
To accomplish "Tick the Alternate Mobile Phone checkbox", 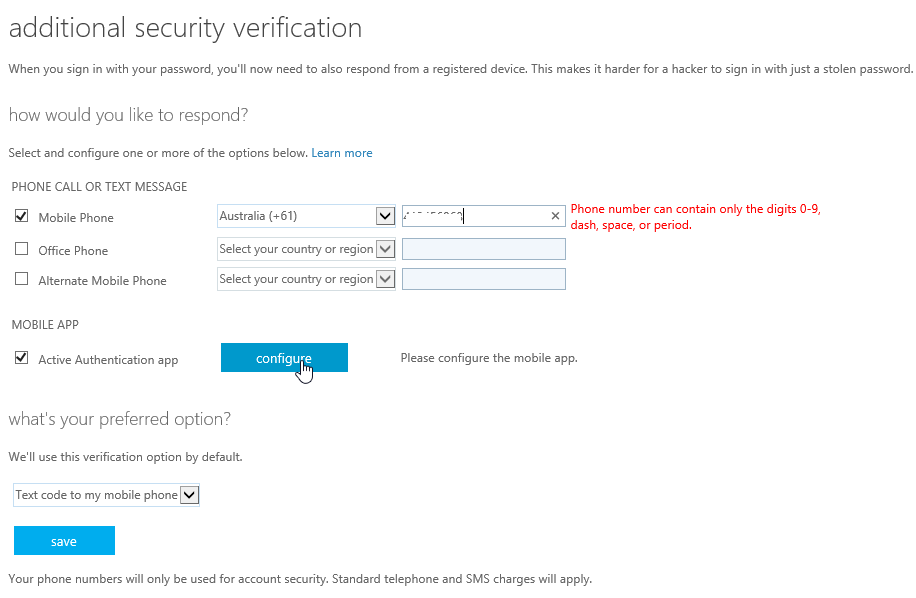I will 21,279.
